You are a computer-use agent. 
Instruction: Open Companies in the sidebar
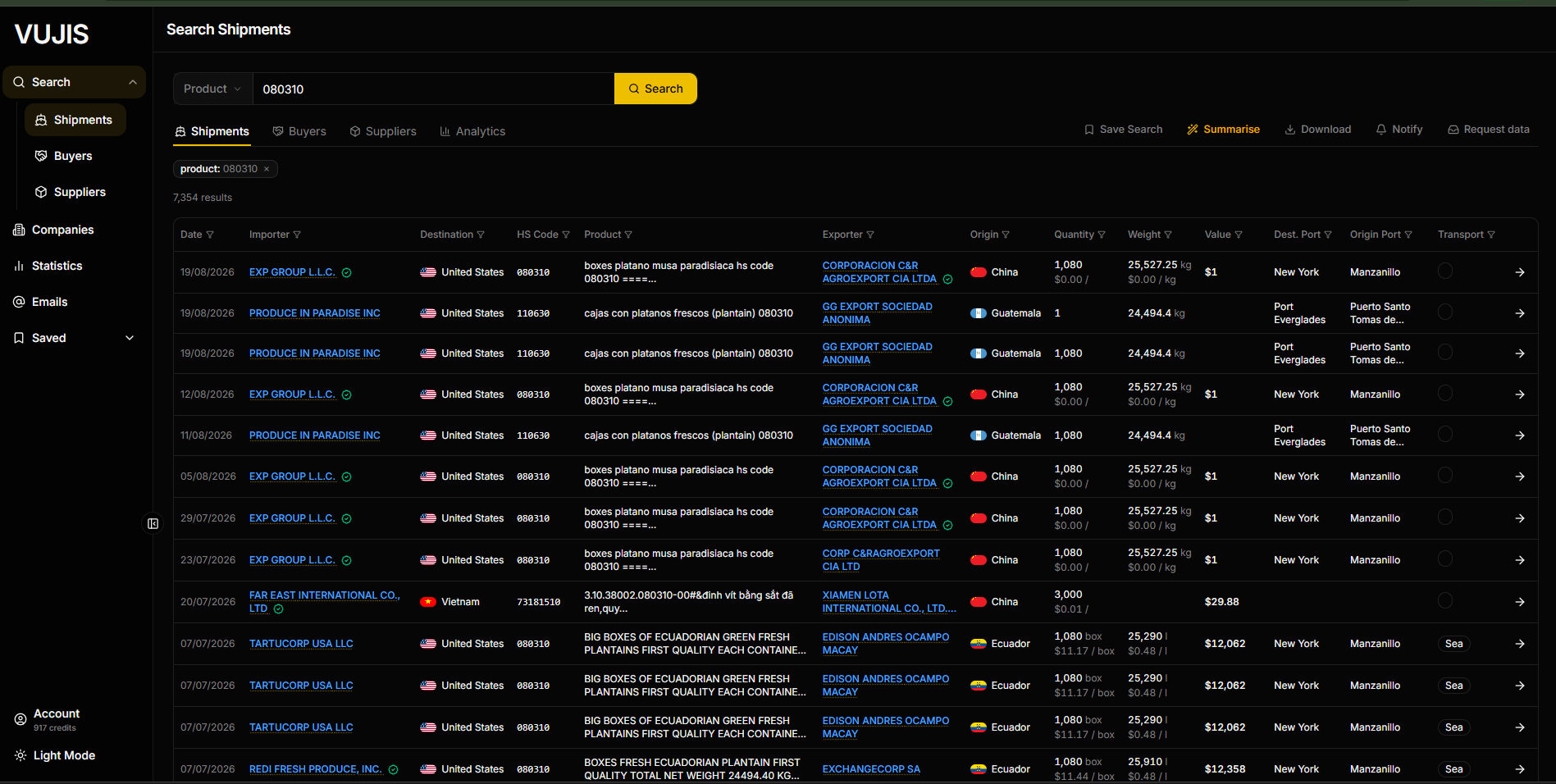click(x=63, y=230)
